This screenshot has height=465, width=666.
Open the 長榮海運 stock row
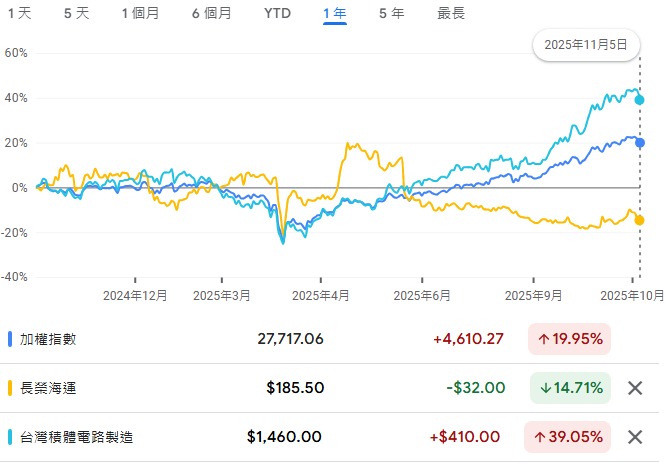pos(329,388)
